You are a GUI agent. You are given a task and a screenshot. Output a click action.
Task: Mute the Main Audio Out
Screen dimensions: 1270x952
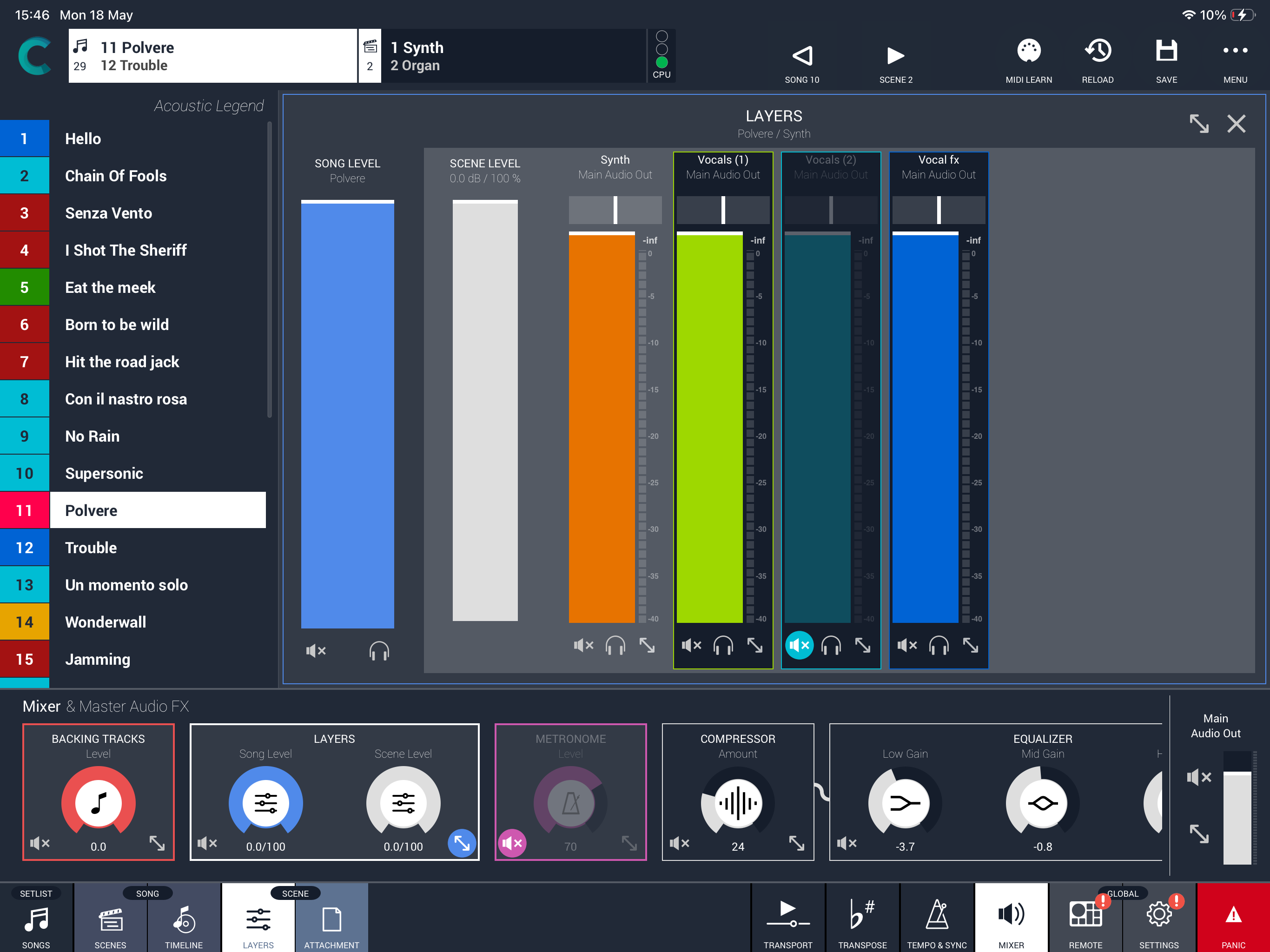(1199, 777)
